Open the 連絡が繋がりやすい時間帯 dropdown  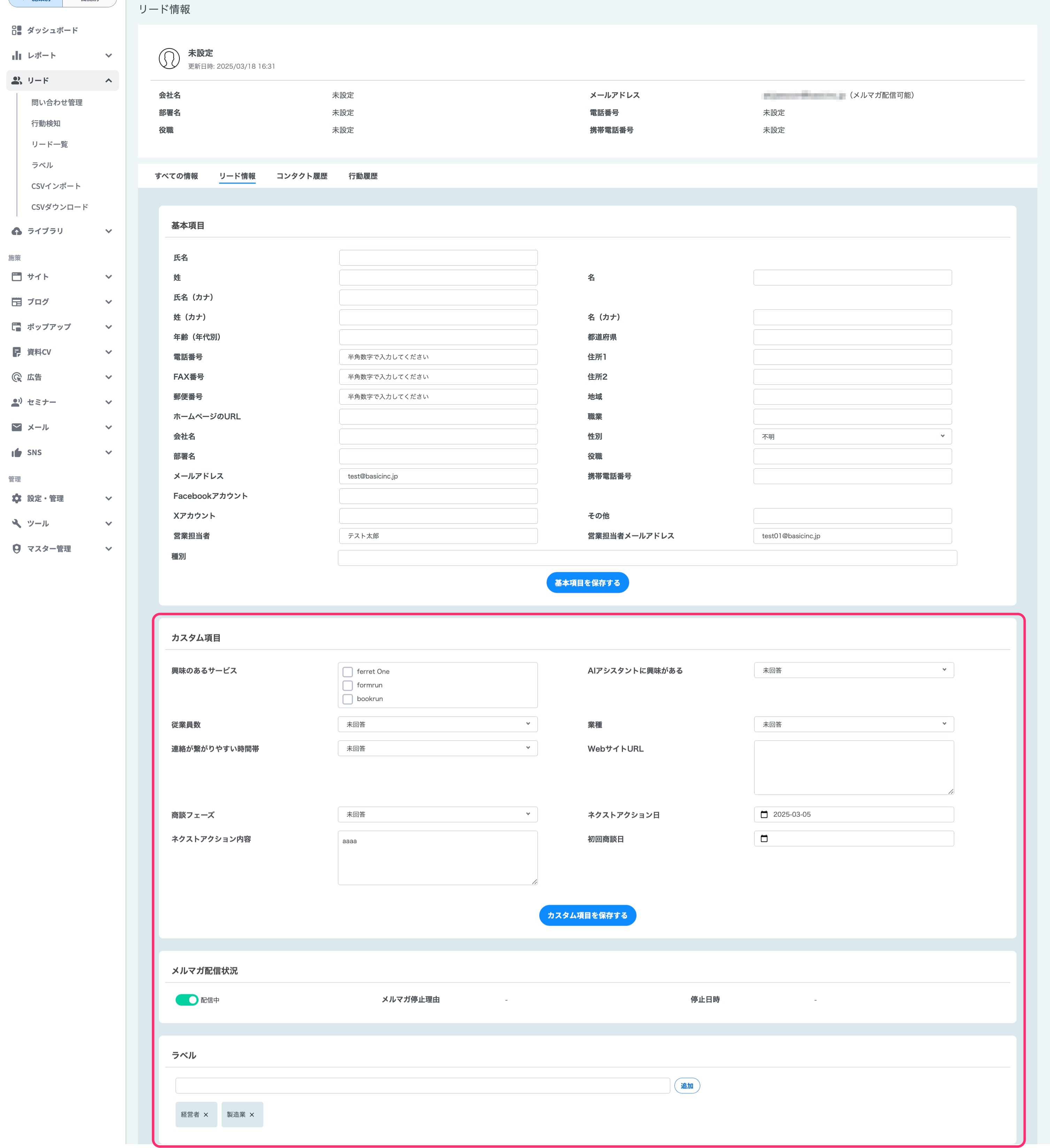tap(438, 748)
